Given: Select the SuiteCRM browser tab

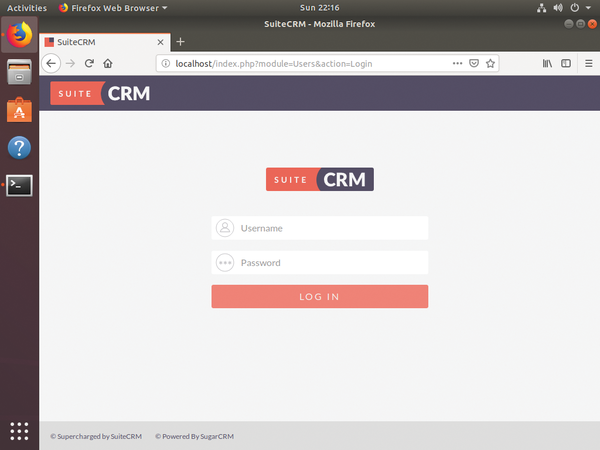Looking at the screenshot, I should click(x=105, y=42).
